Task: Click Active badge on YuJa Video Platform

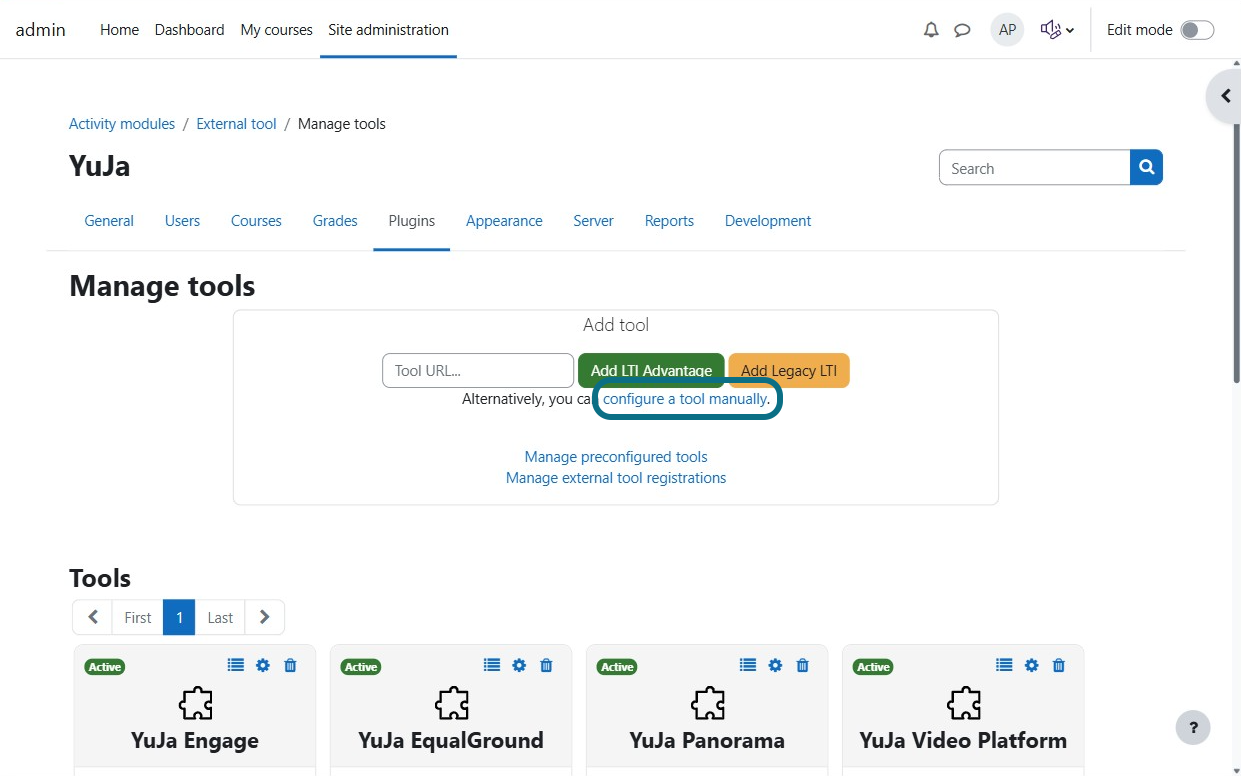Action: (873, 667)
